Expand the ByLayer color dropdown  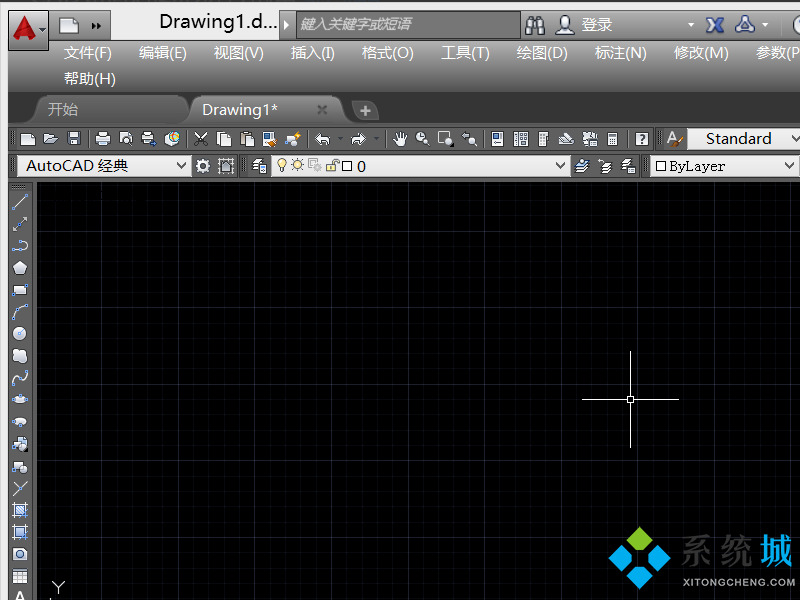(725, 166)
